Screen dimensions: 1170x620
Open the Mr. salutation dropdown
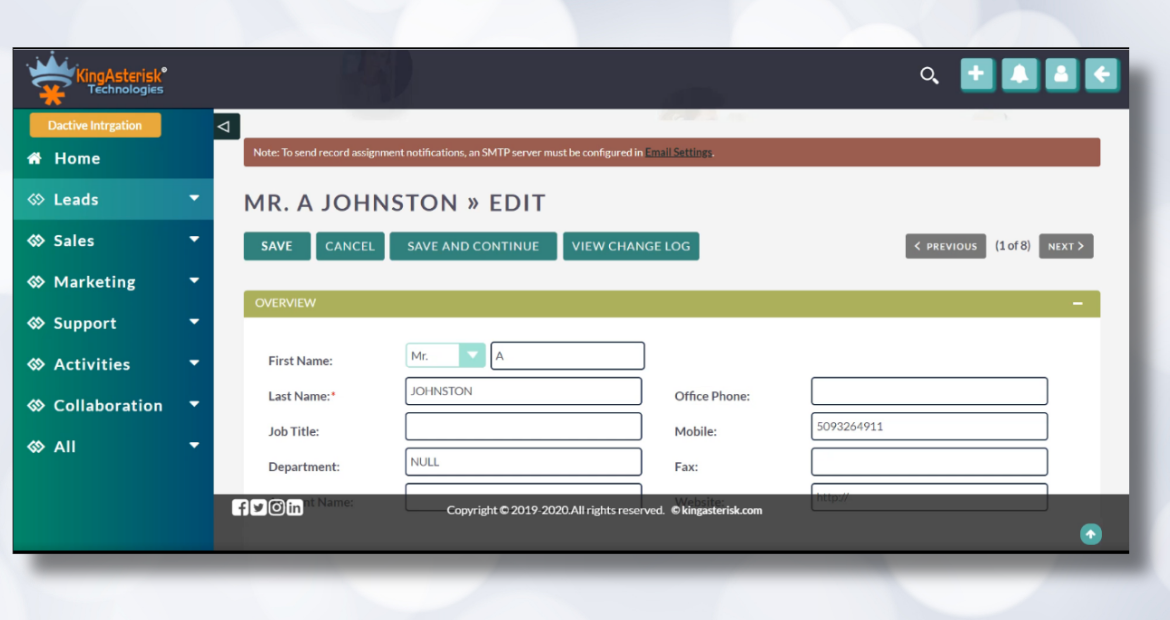coord(470,356)
